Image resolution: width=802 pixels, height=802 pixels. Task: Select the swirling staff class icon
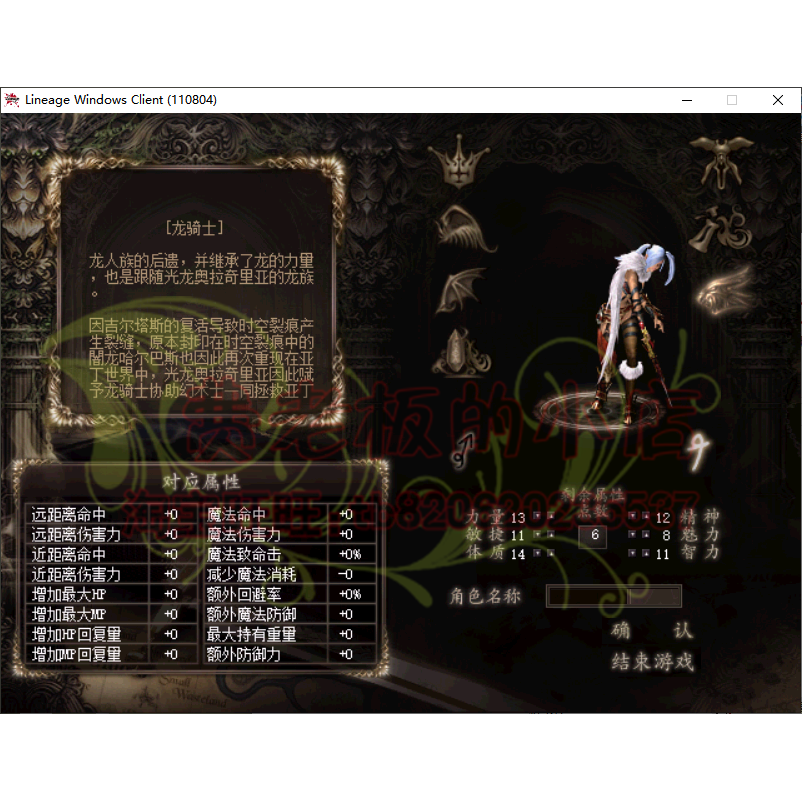coord(722,228)
